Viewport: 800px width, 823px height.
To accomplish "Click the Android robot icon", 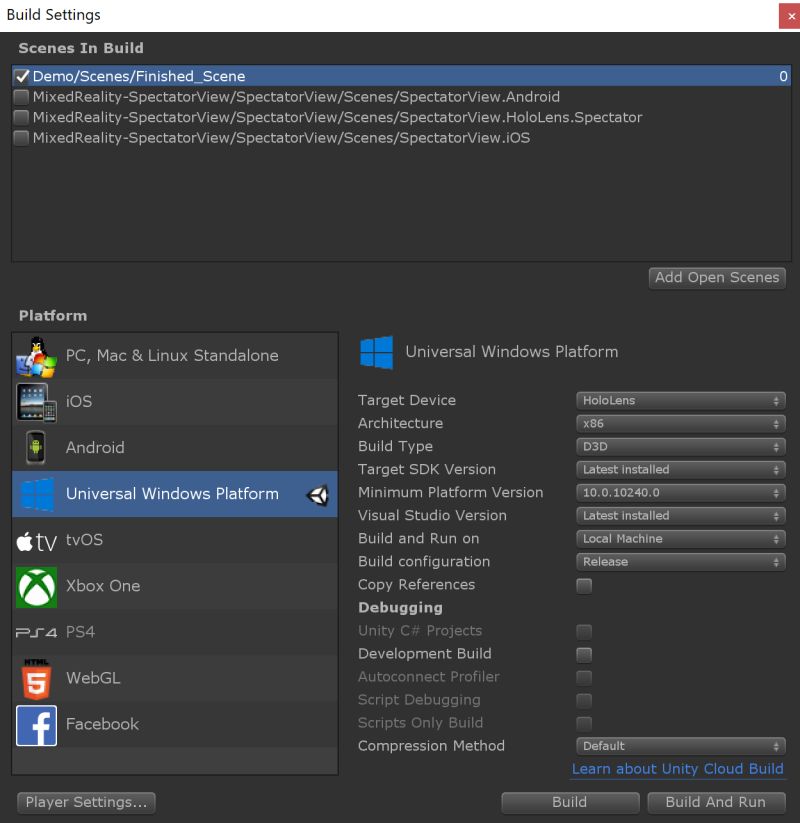I will pos(36,447).
